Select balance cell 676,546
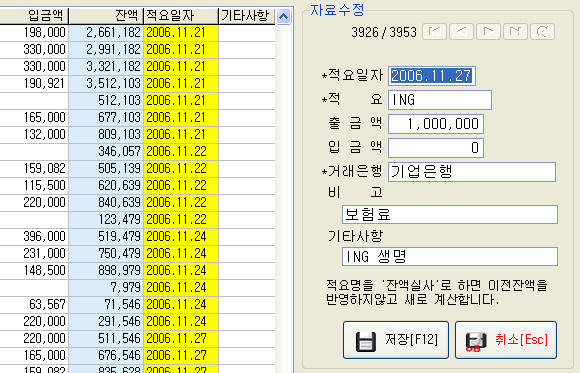This screenshot has width=580, height=373. coord(106,356)
